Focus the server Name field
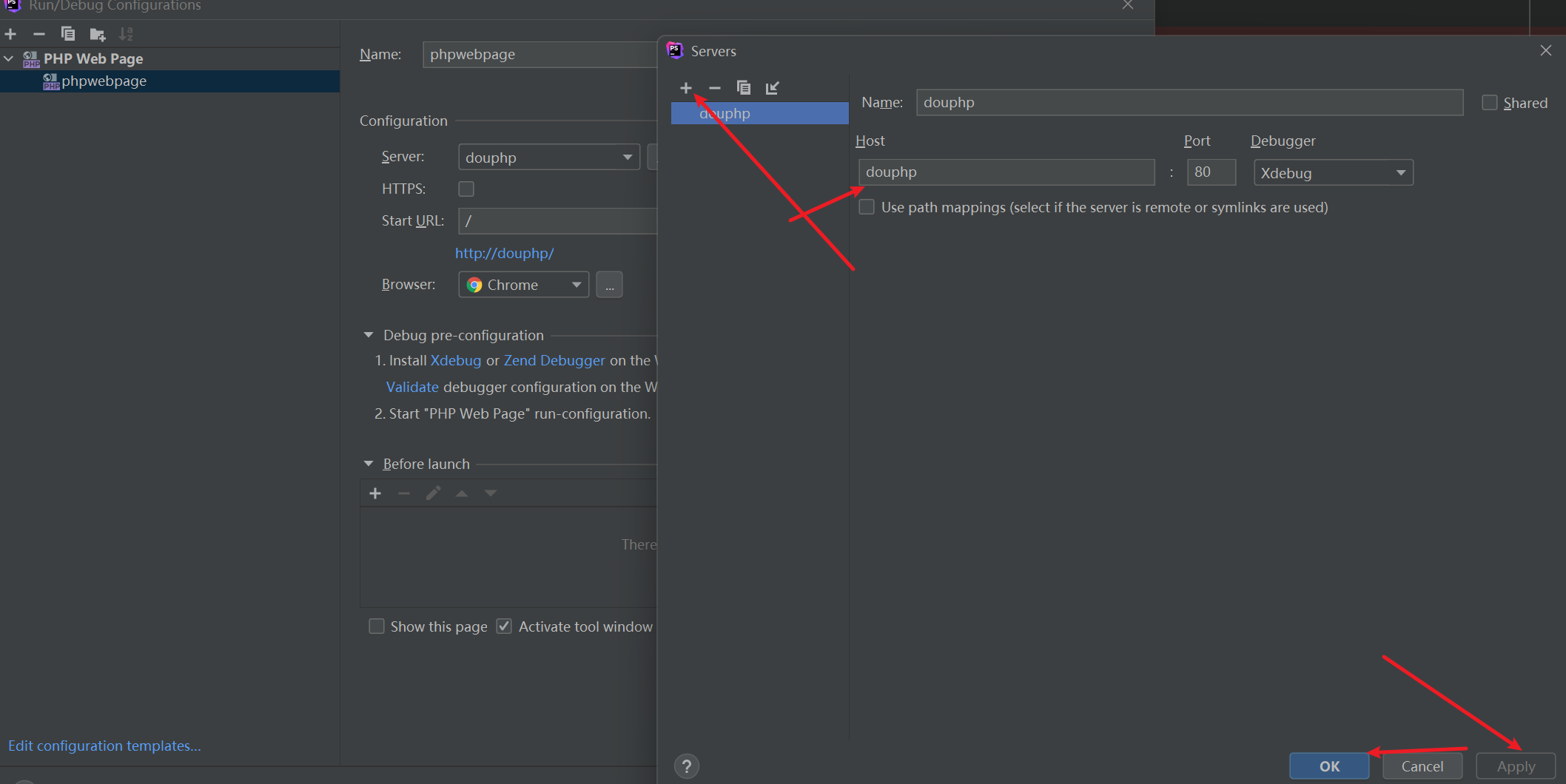 point(1189,102)
